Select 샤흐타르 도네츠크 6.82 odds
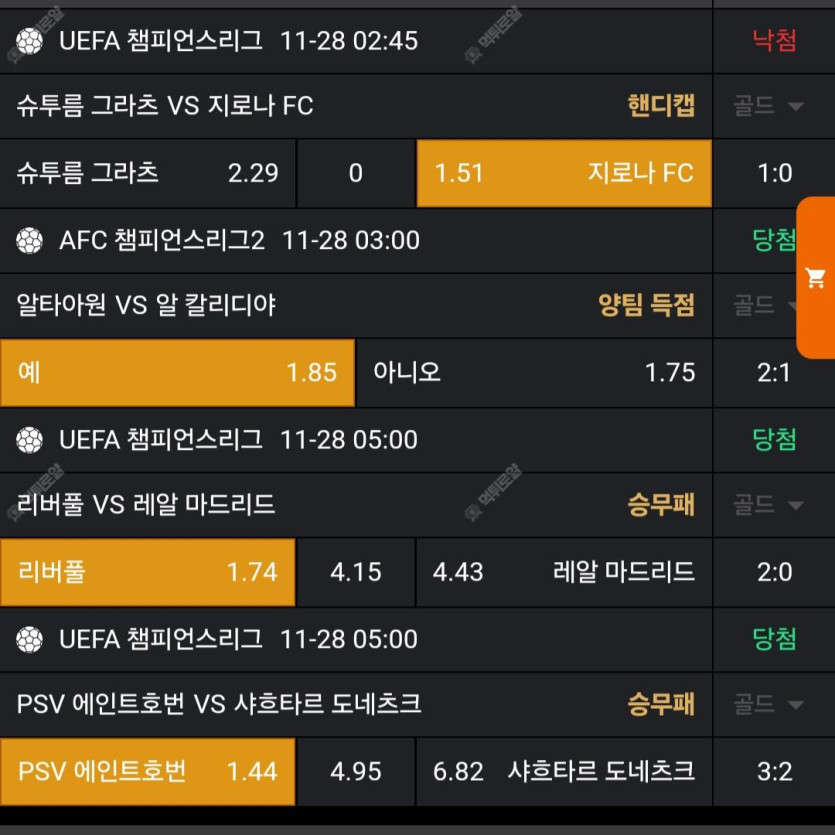This screenshot has width=835, height=835. tap(564, 772)
